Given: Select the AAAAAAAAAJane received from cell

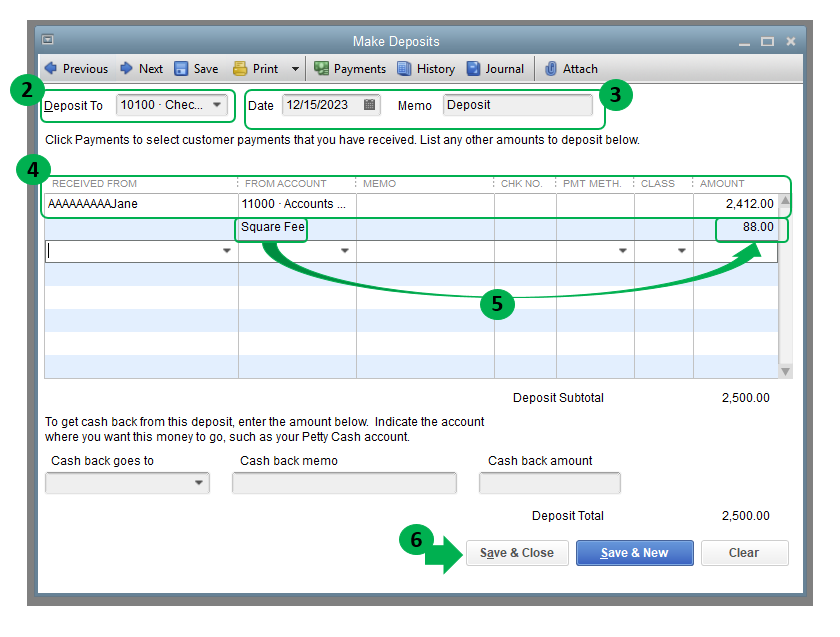Looking at the screenshot, I should (x=141, y=205).
